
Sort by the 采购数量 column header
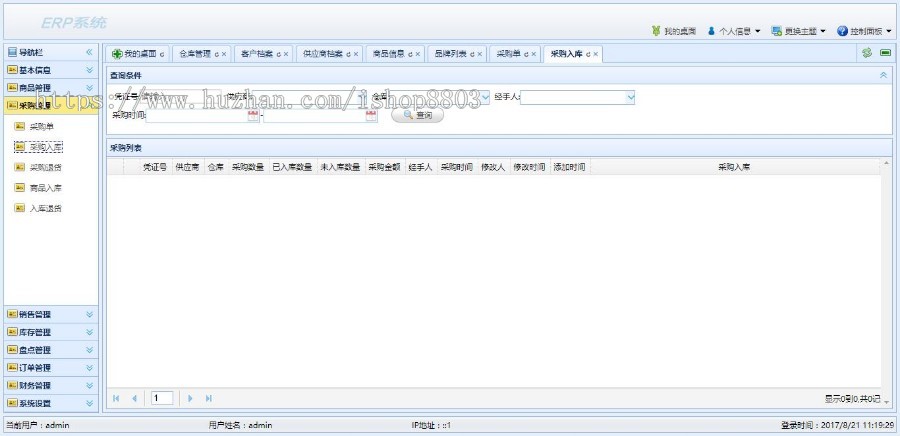click(x=248, y=167)
